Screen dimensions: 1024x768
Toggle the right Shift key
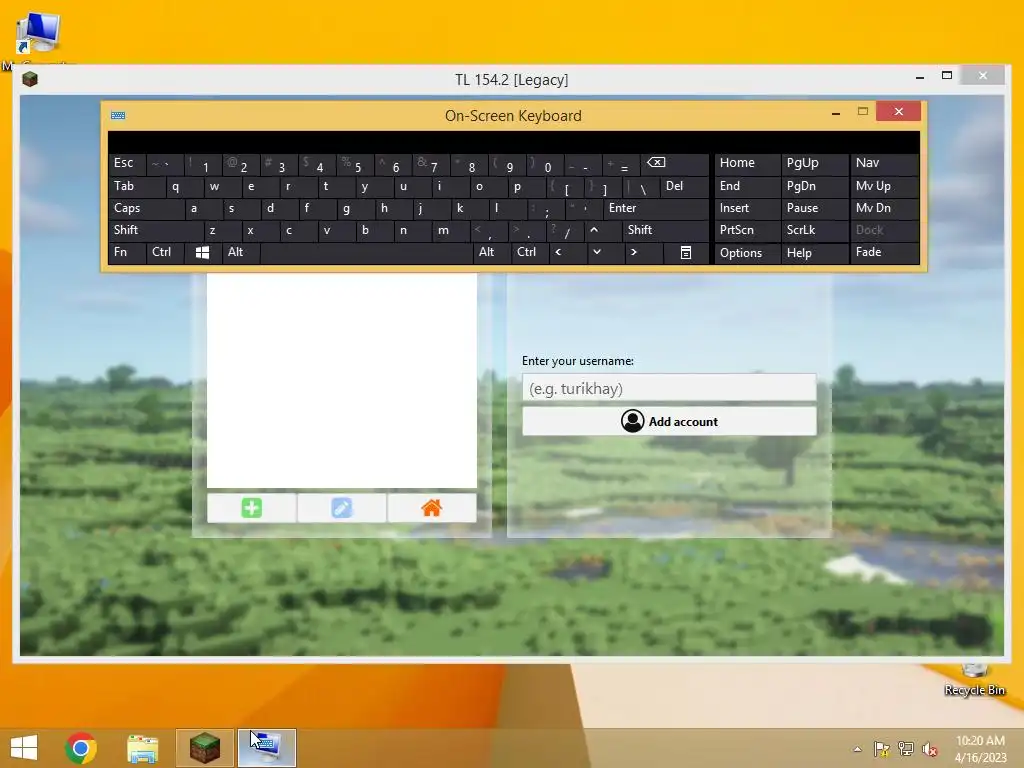pos(665,230)
